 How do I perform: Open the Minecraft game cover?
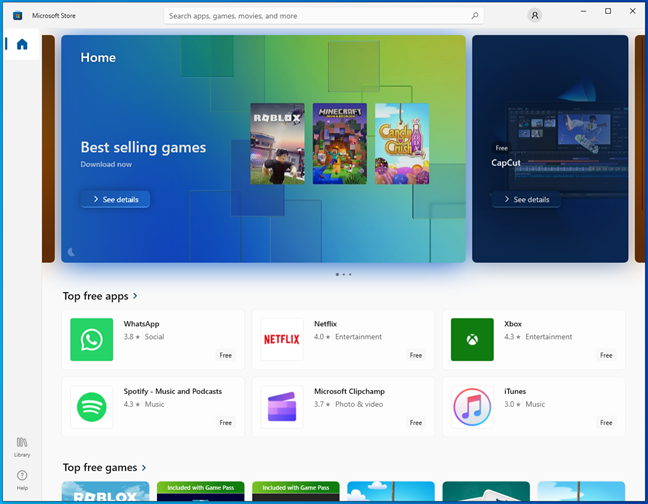pyautogui.click(x=340, y=144)
